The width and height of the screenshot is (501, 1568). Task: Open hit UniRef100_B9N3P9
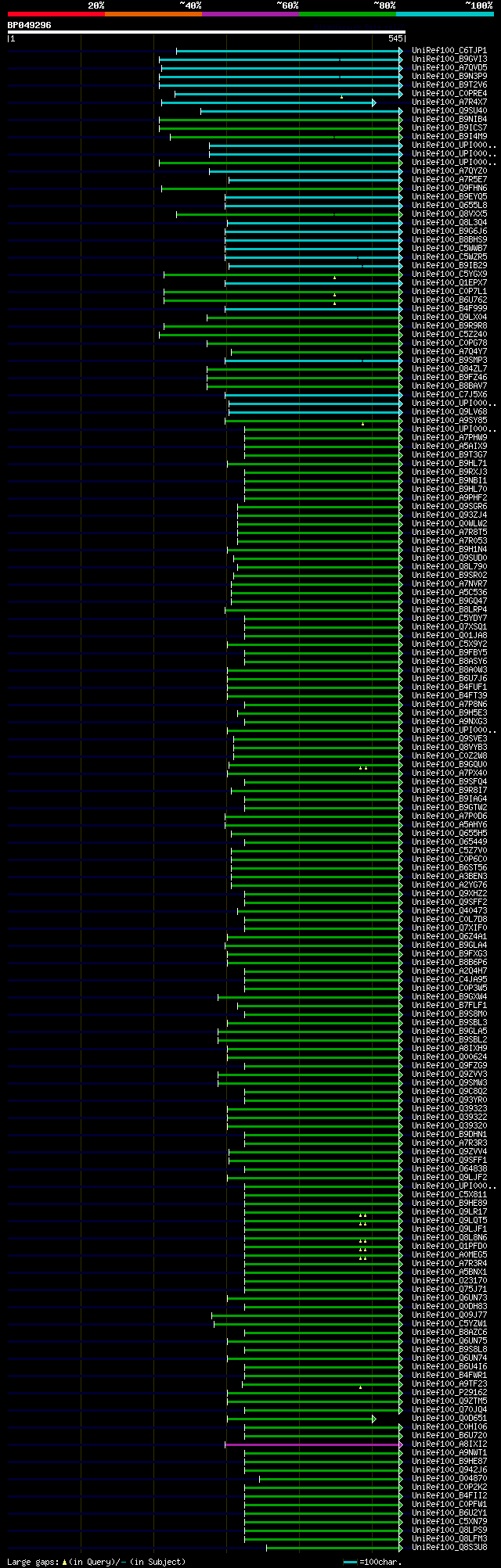coord(449,77)
